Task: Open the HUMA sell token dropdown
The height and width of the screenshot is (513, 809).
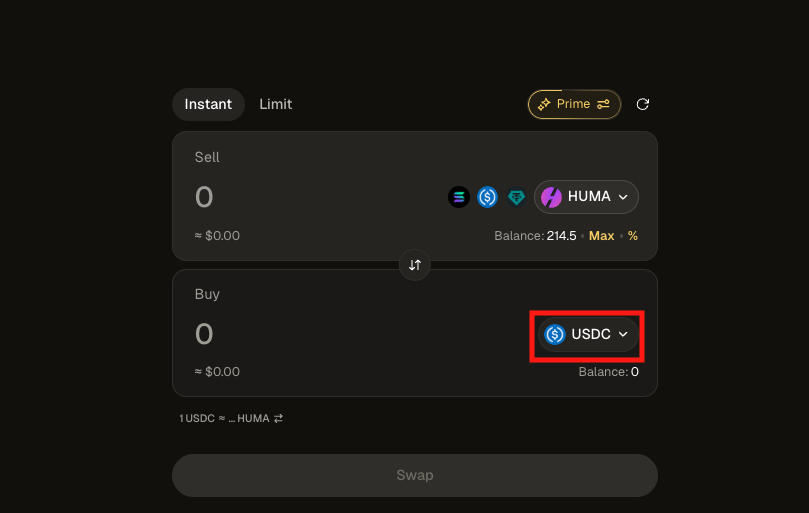Action: coord(588,197)
